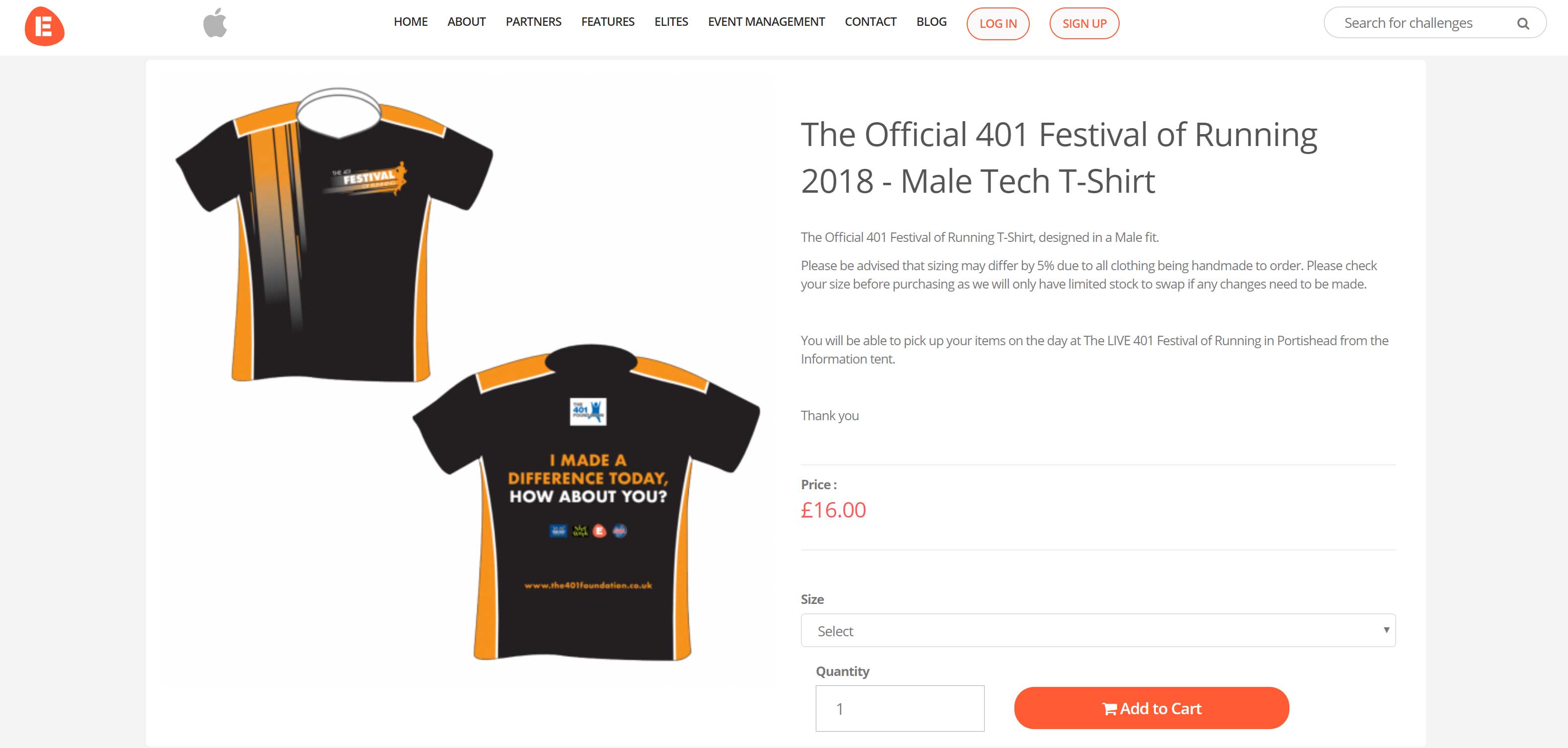Go to the ABOUT page
This screenshot has height=748, width=1568.
tap(466, 22)
